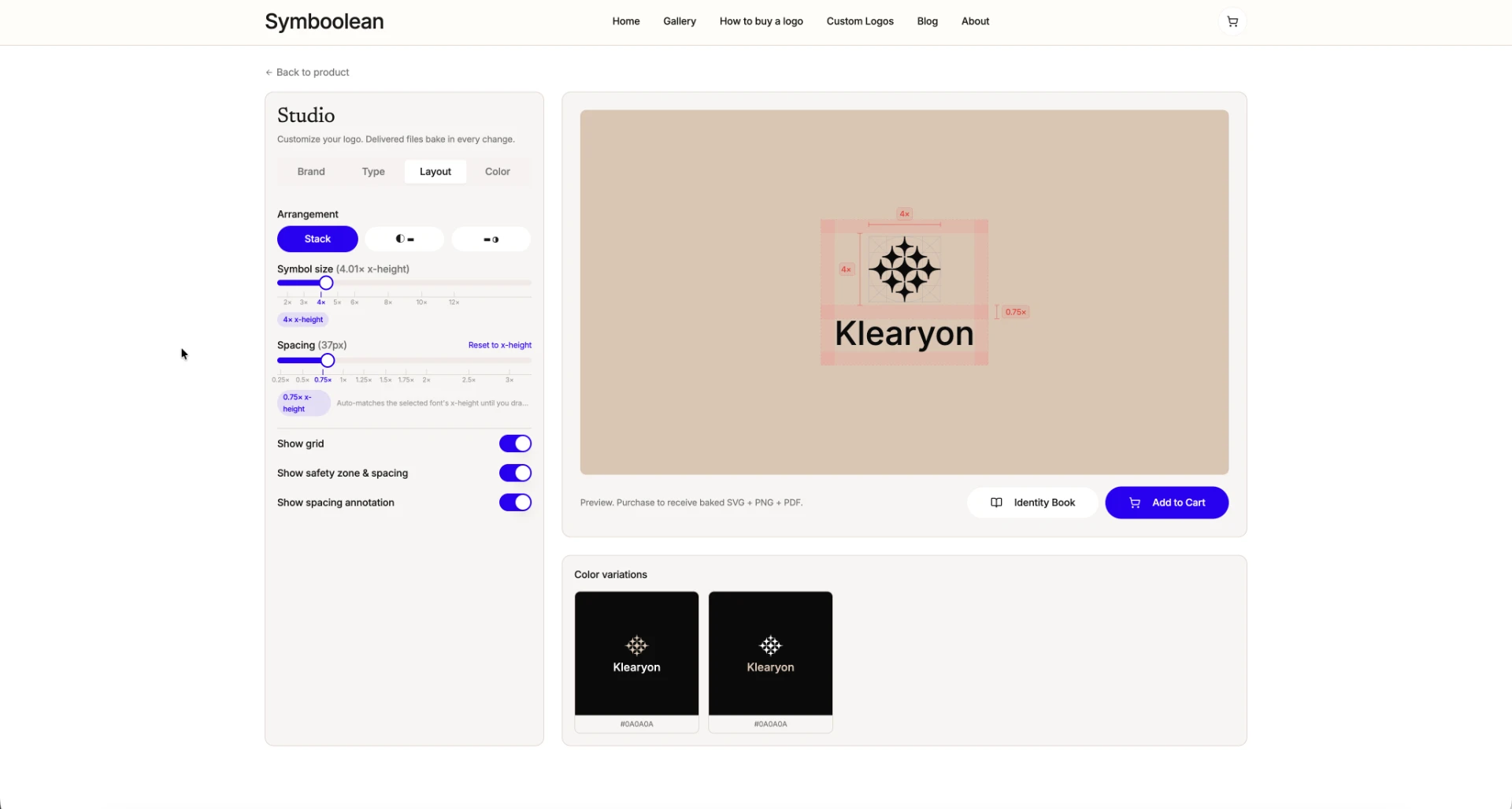The height and width of the screenshot is (809, 1512).
Task: Toggle Show spacing annotation off
Action: point(515,503)
